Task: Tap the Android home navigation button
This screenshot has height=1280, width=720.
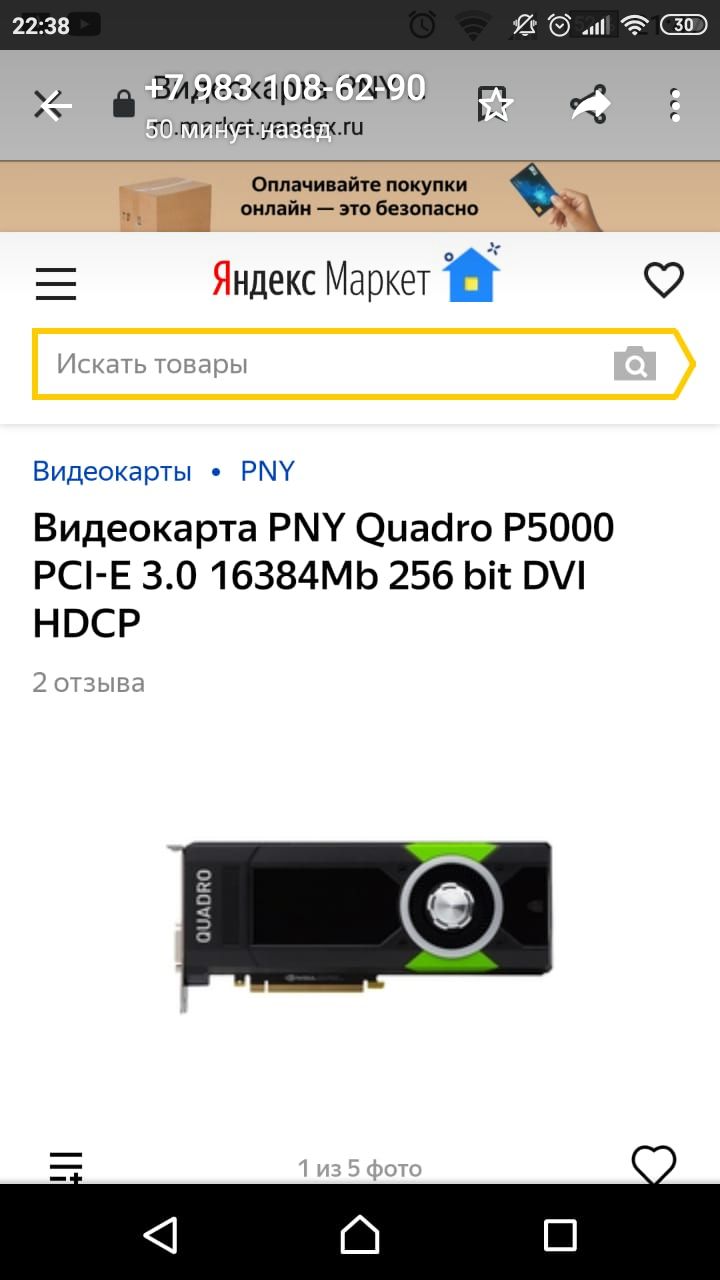Action: 360,1235
